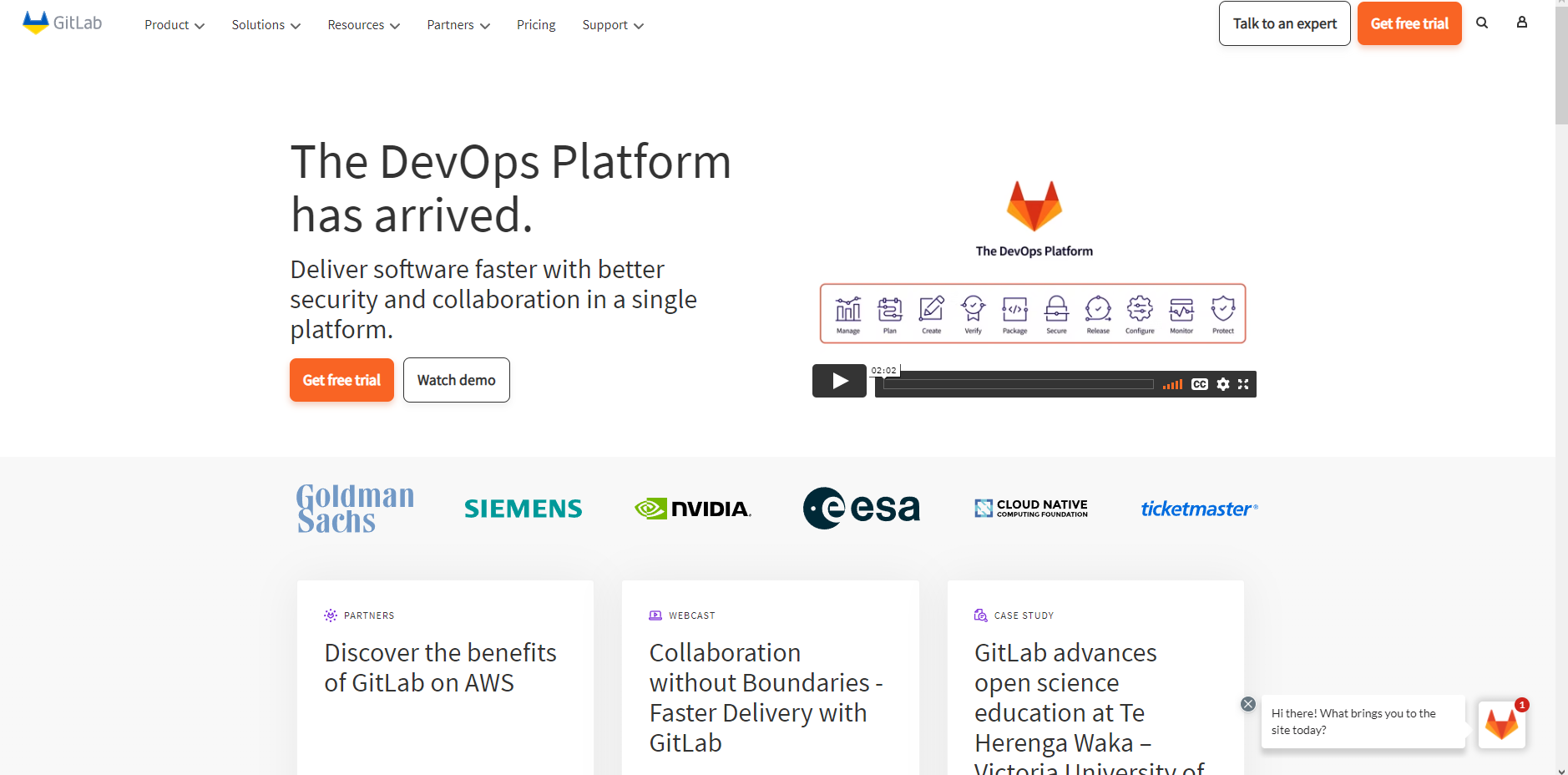Open video settings gear icon
Image resolution: width=1568 pixels, height=775 pixels.
coord(1223,384)
